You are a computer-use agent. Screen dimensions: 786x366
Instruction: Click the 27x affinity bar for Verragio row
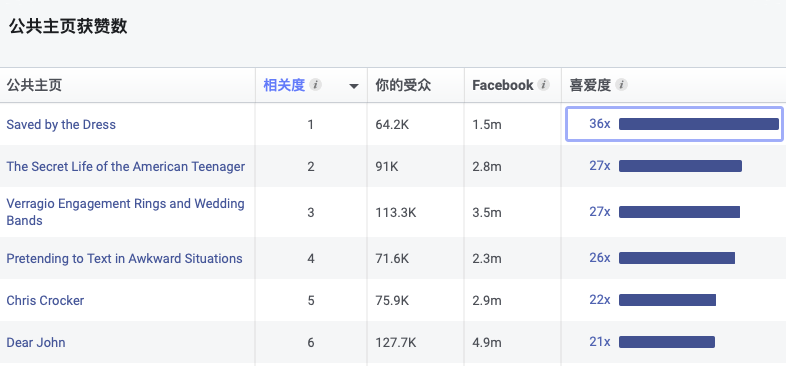pos(679,212)
